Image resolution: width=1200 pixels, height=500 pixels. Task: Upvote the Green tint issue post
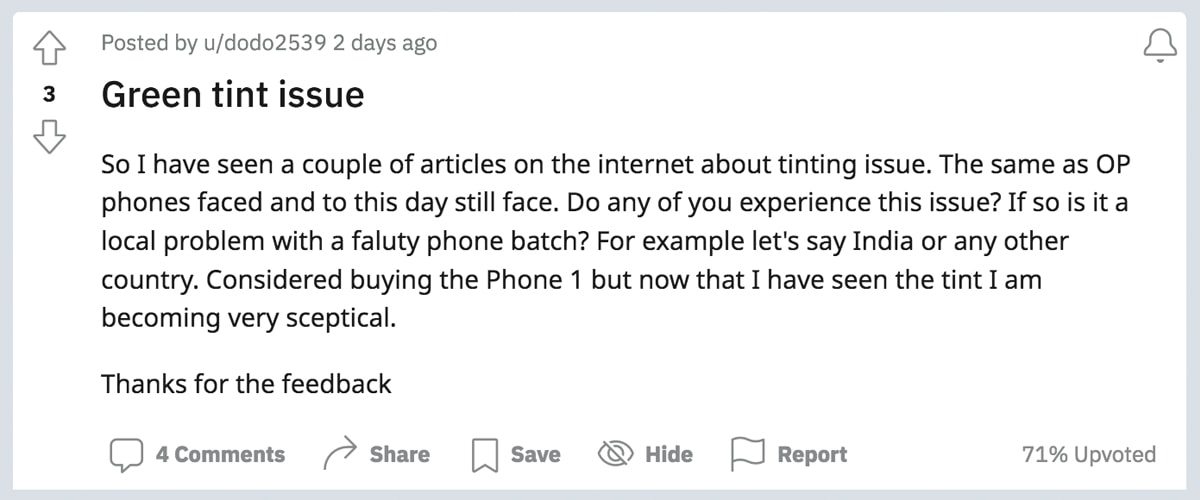49,45
